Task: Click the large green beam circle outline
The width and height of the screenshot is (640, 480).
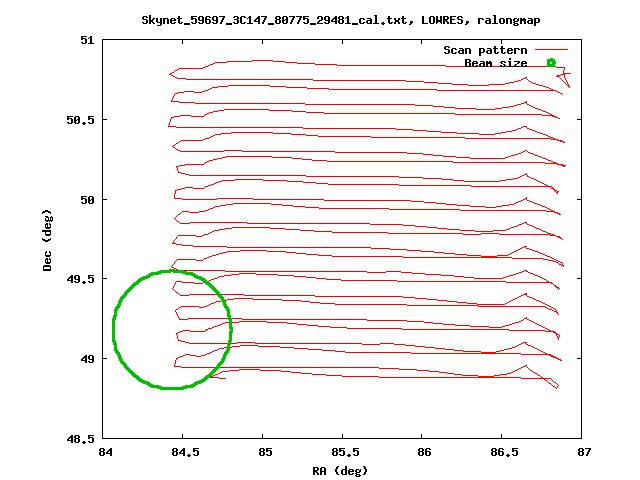Action: click(172, 329)
